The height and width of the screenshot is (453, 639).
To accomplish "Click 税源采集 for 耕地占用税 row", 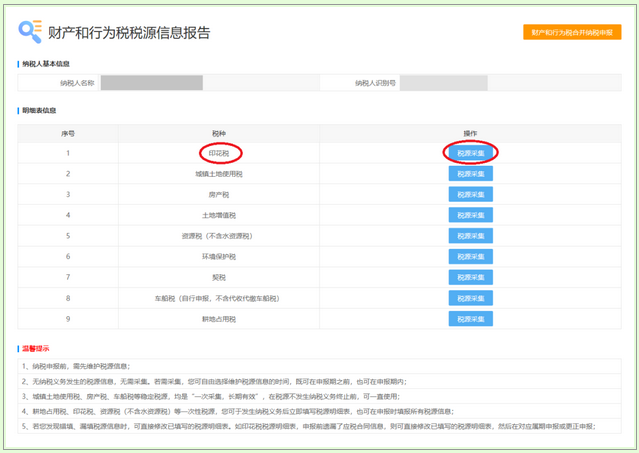I will click(470, 318).
